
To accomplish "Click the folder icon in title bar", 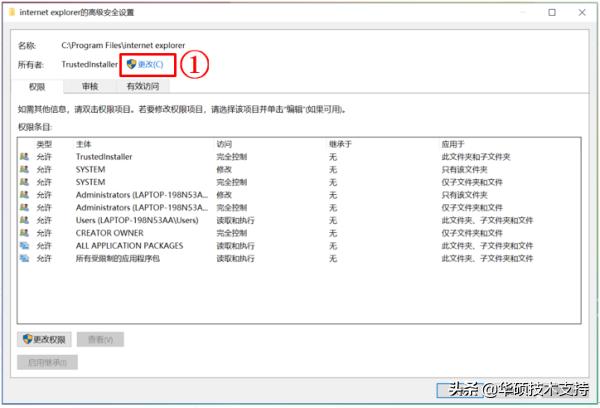I will pos(11,12).
